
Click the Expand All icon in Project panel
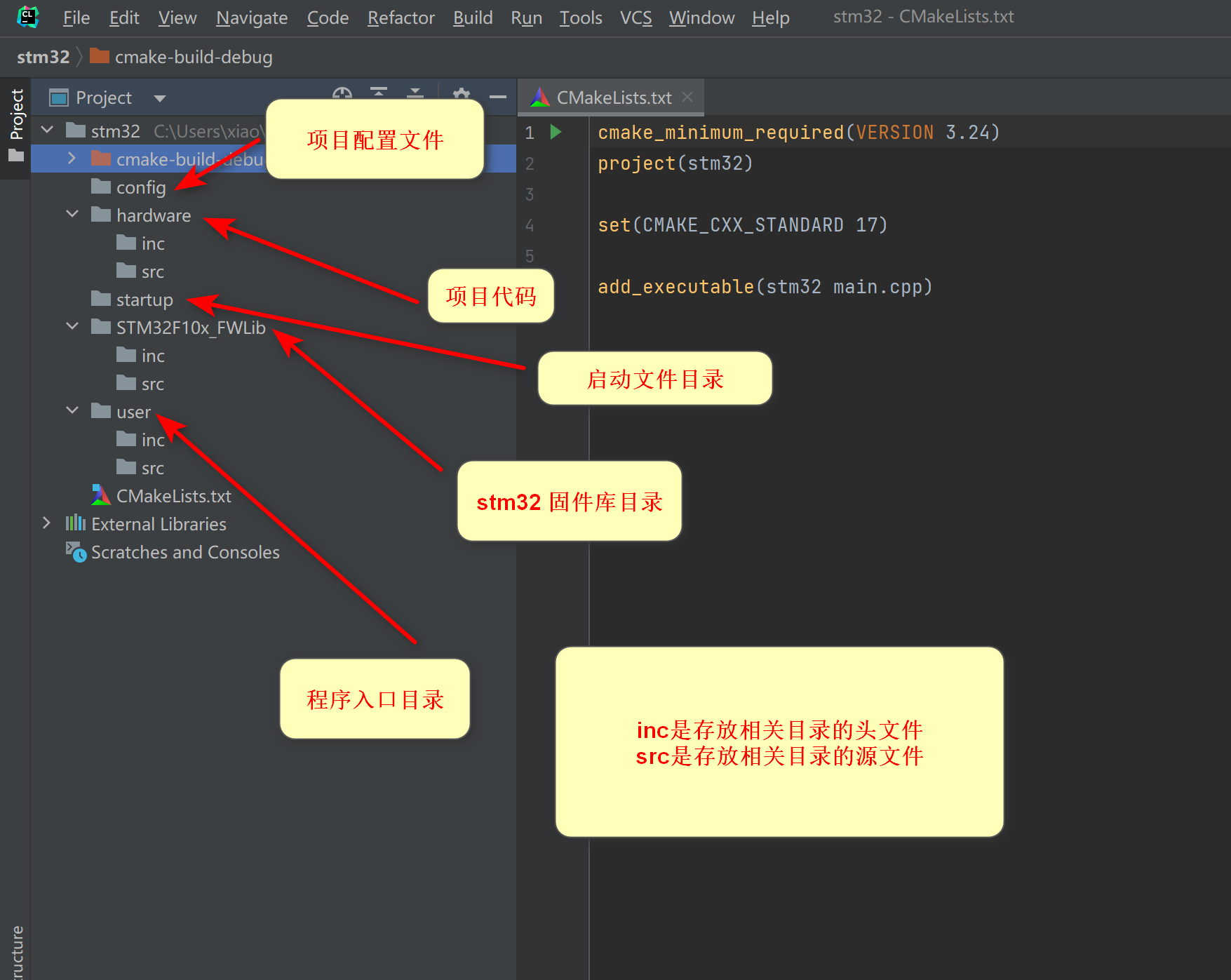[x=379, y=93]
